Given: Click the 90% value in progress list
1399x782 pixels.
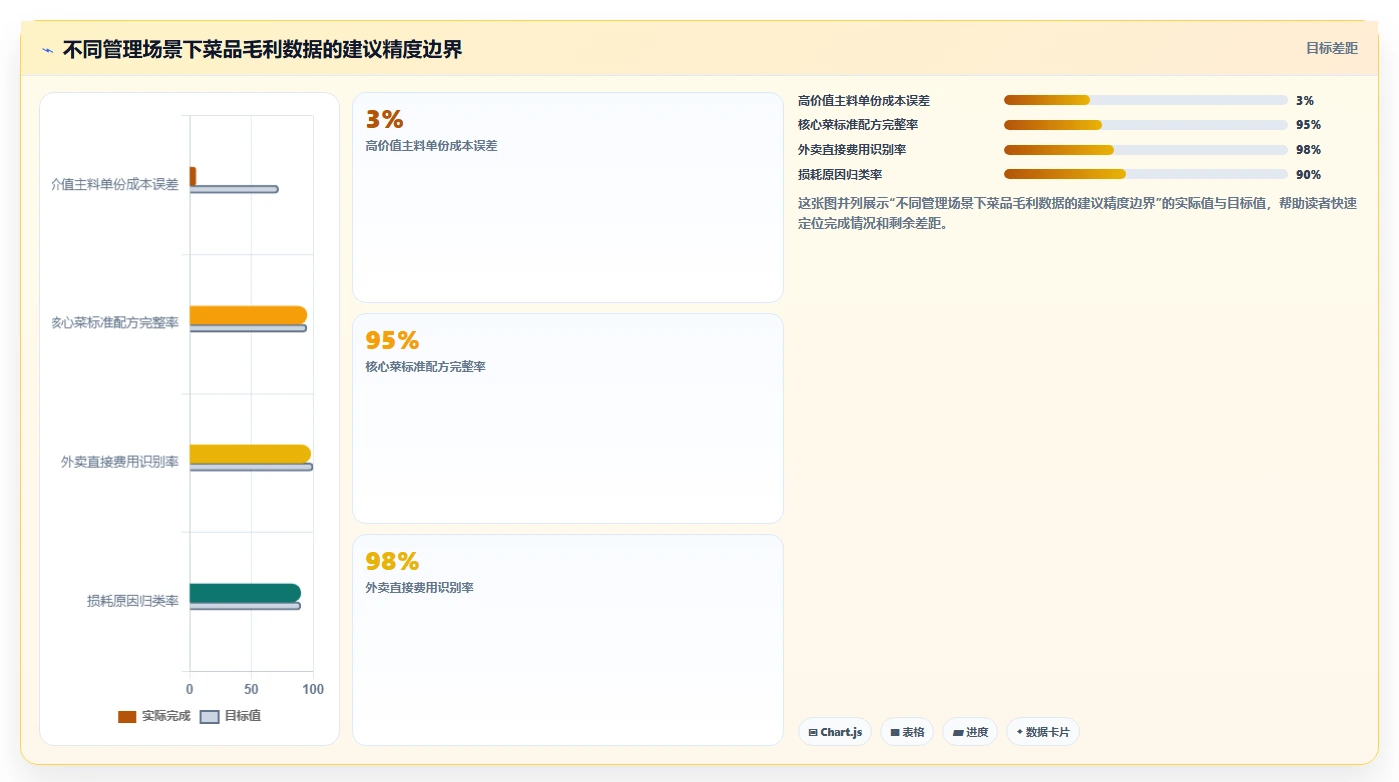Looking at the screenshot, I should [x=1308, y=175].
